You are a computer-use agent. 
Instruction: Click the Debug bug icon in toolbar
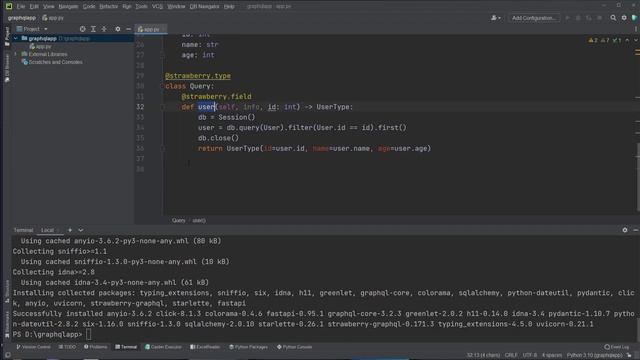click(x=578, y=18)
